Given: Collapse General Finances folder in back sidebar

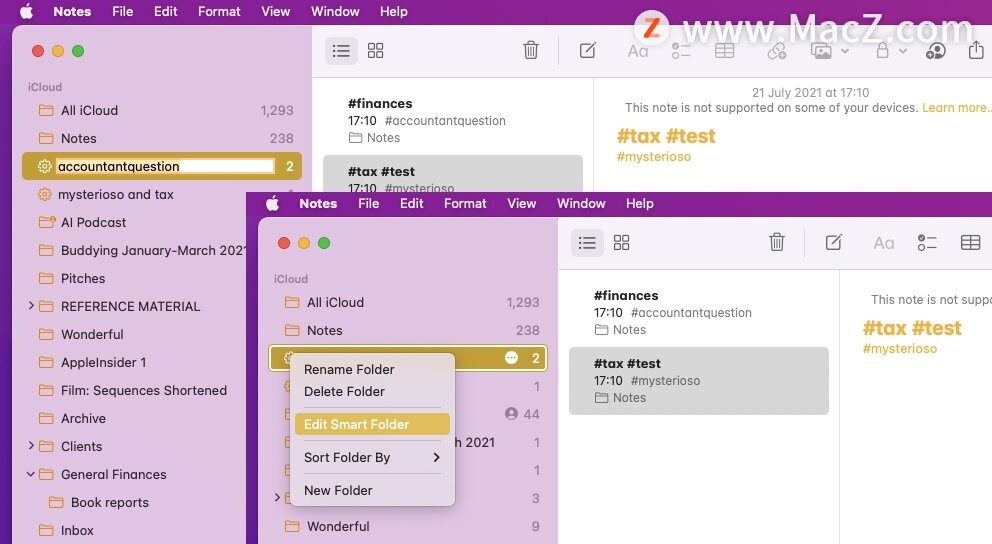Looking at the screenshot, I should pyautogui.click(x=30, y=474).
